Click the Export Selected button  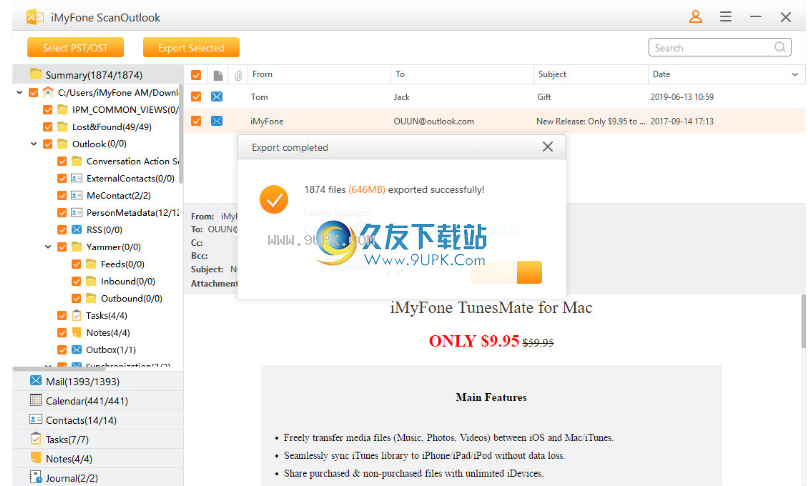[191, 47]
